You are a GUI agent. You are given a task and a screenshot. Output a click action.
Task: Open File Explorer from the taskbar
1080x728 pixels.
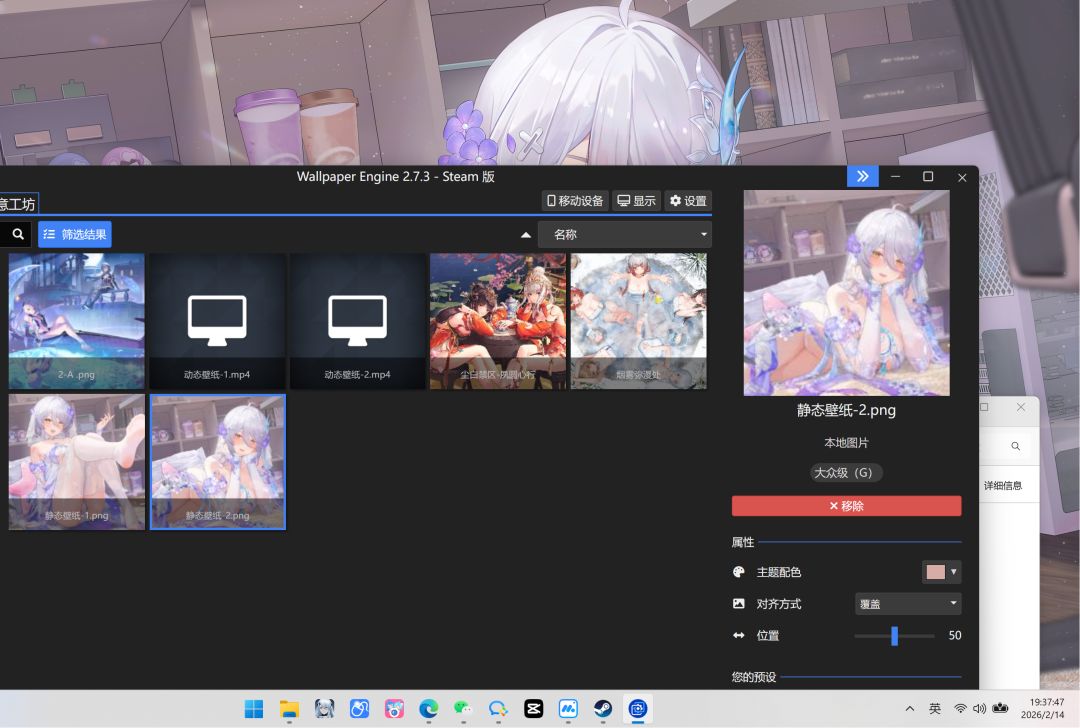pos(289,709)
